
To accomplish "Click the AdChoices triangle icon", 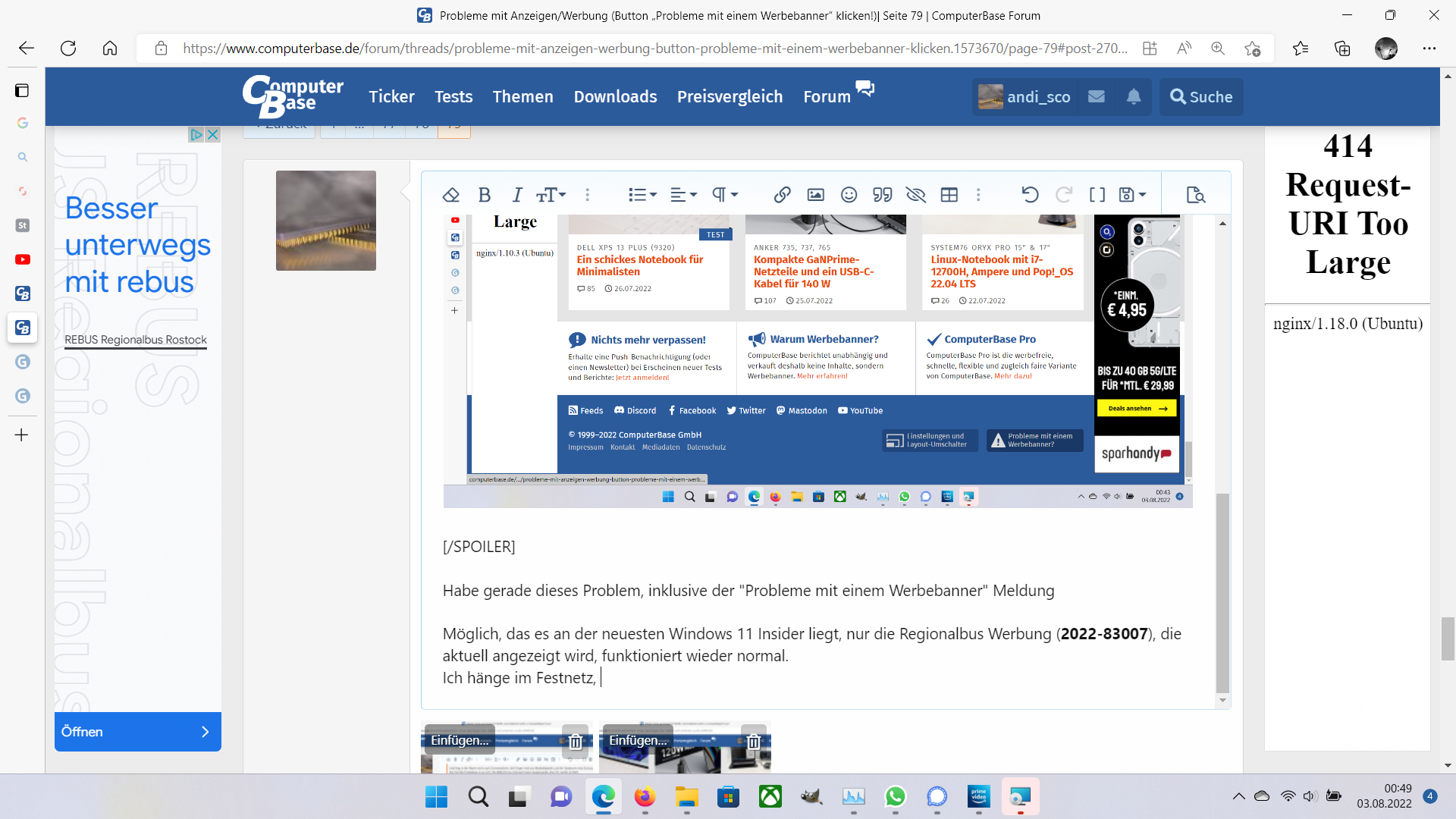I will tap(196, 134).
